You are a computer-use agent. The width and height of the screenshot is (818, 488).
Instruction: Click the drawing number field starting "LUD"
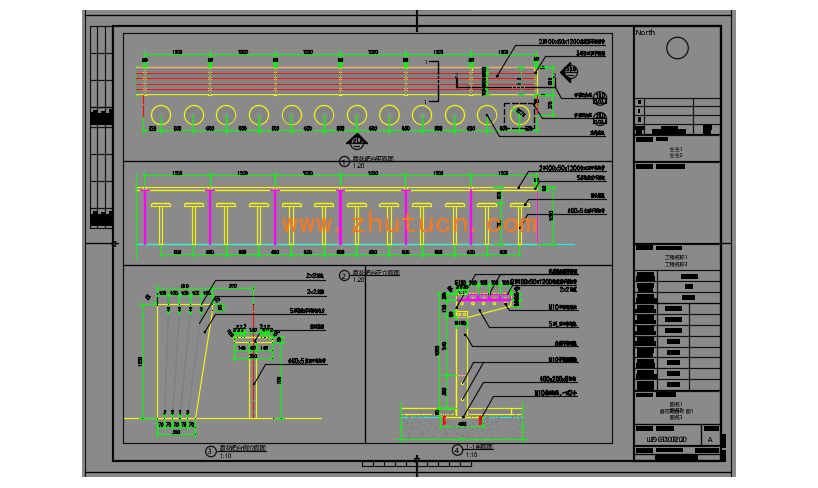coord(667,439)
